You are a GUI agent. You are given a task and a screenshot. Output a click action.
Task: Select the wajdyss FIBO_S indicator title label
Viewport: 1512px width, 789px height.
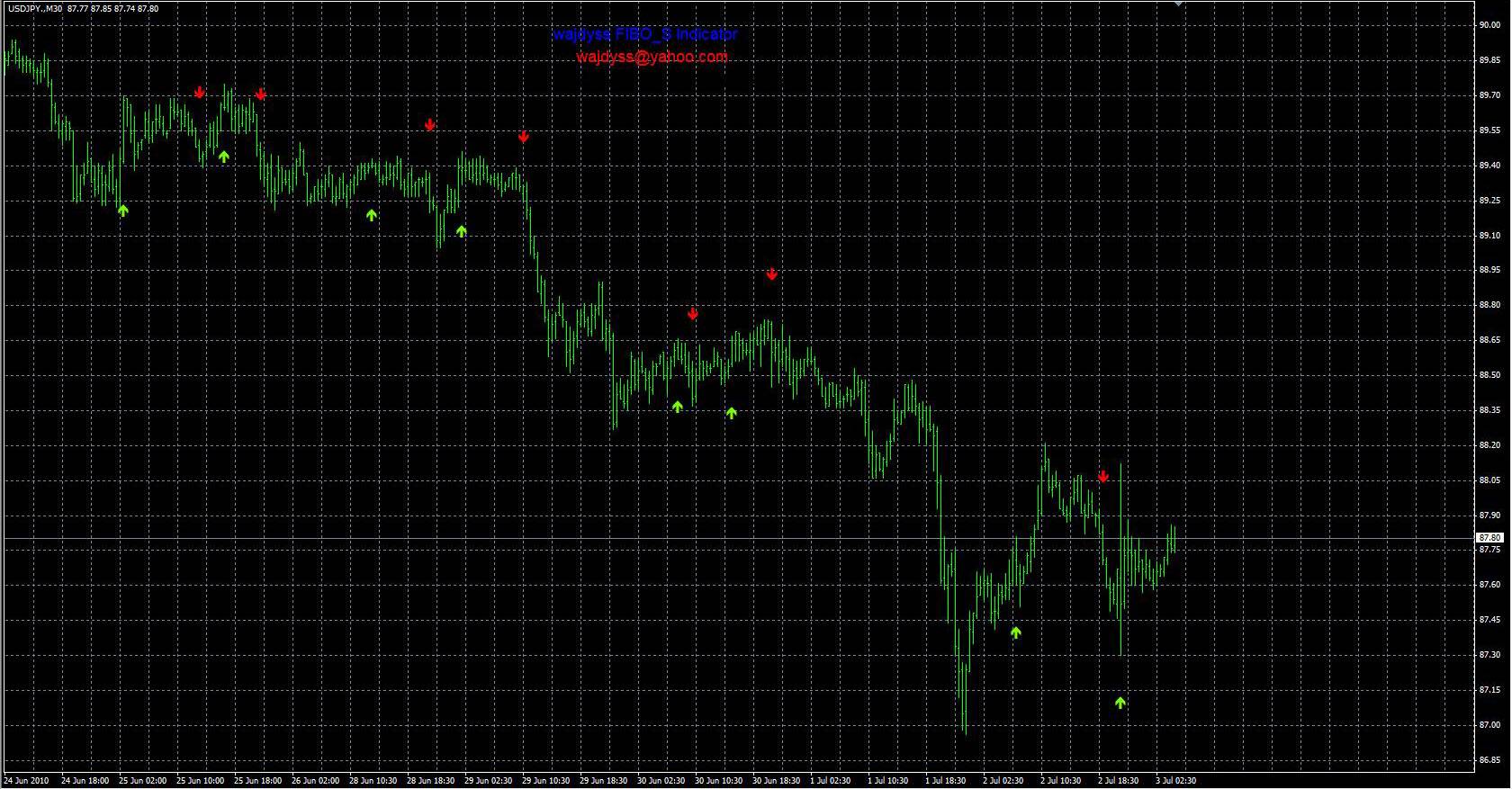(x=644, y=34)
